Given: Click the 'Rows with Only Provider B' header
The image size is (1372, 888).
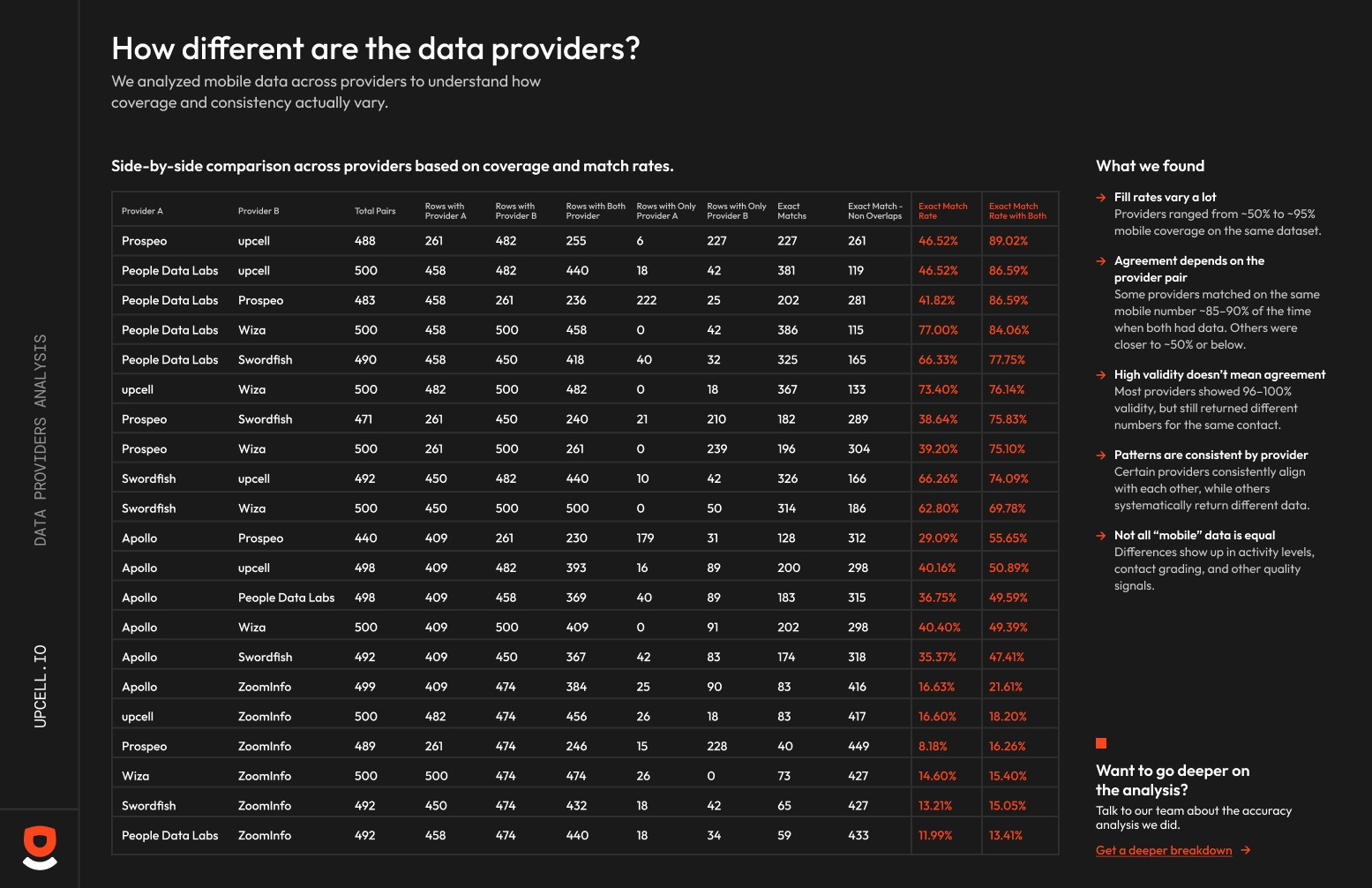Looking at the screenshot, I should pos(737,211).
